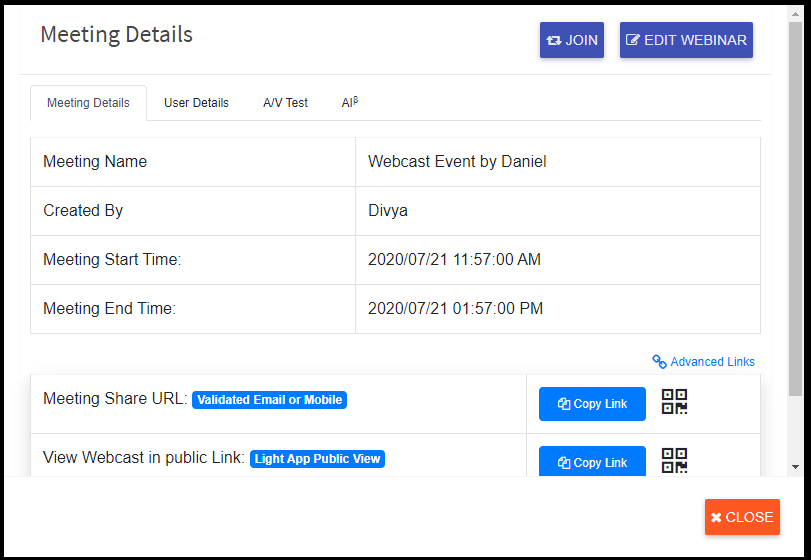This screenshot has width=811, height=560.
Task: Click end time 2020/07/21 01:57:00 PM
Action: click(455, 308)
